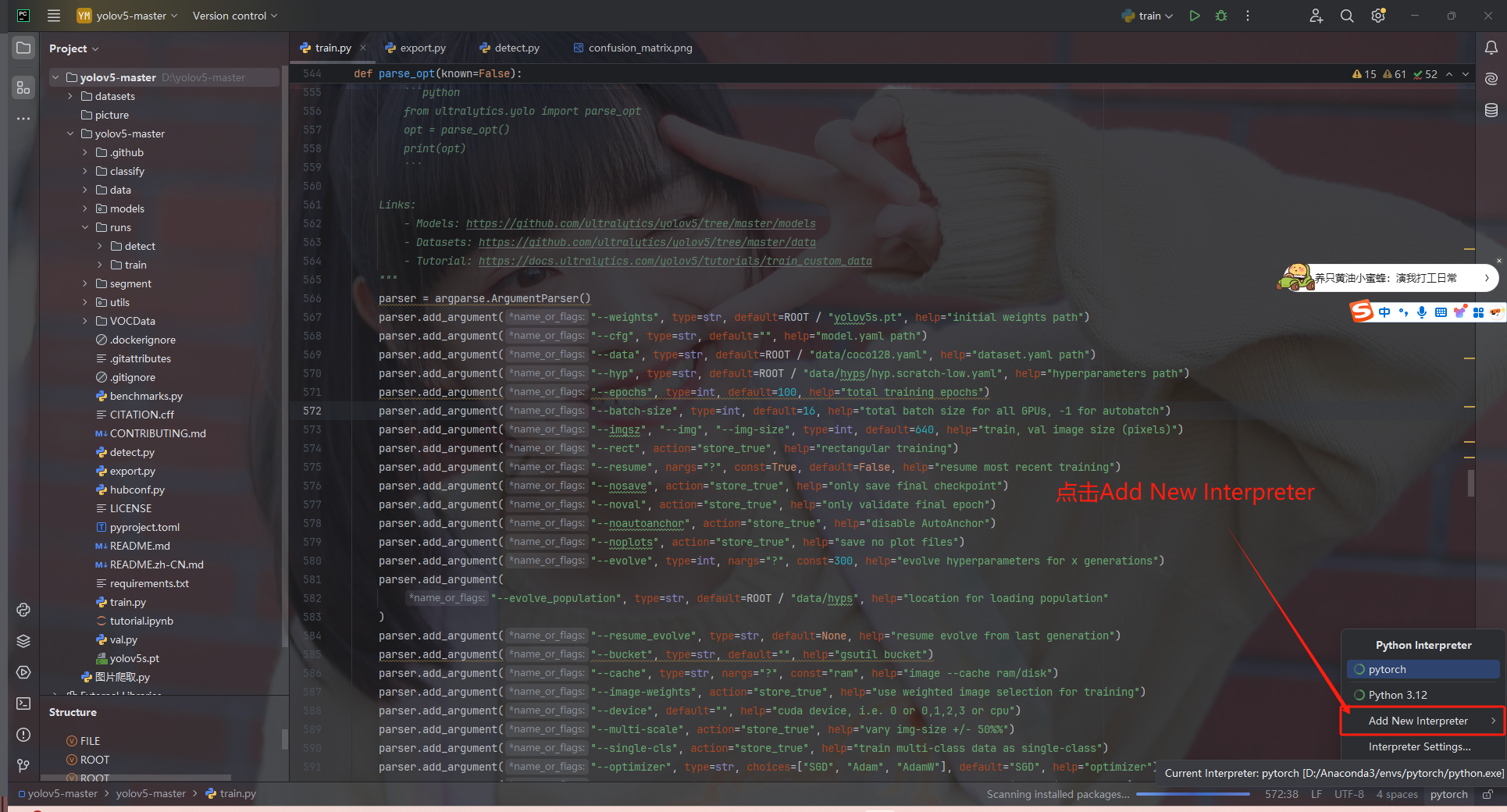Viewport: 1507px width, 812px height.
Task: Switch to detect.py tab
Action: (509, 48)
